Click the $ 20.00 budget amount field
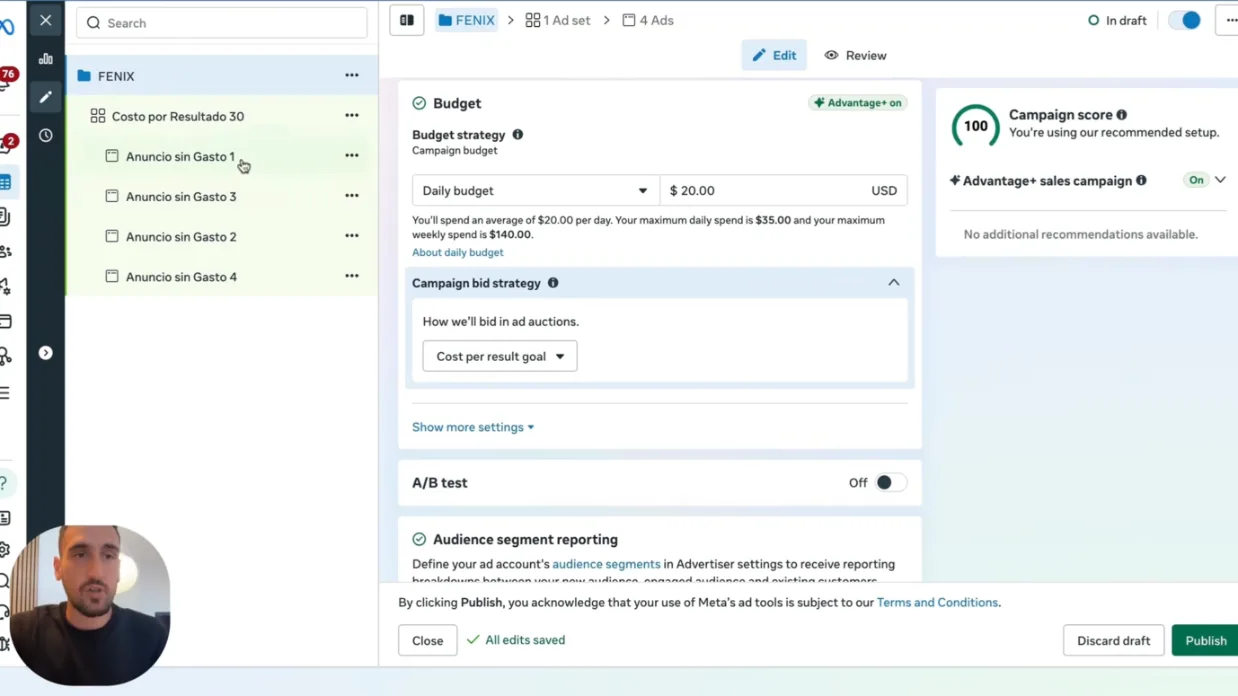 [784, 190]
